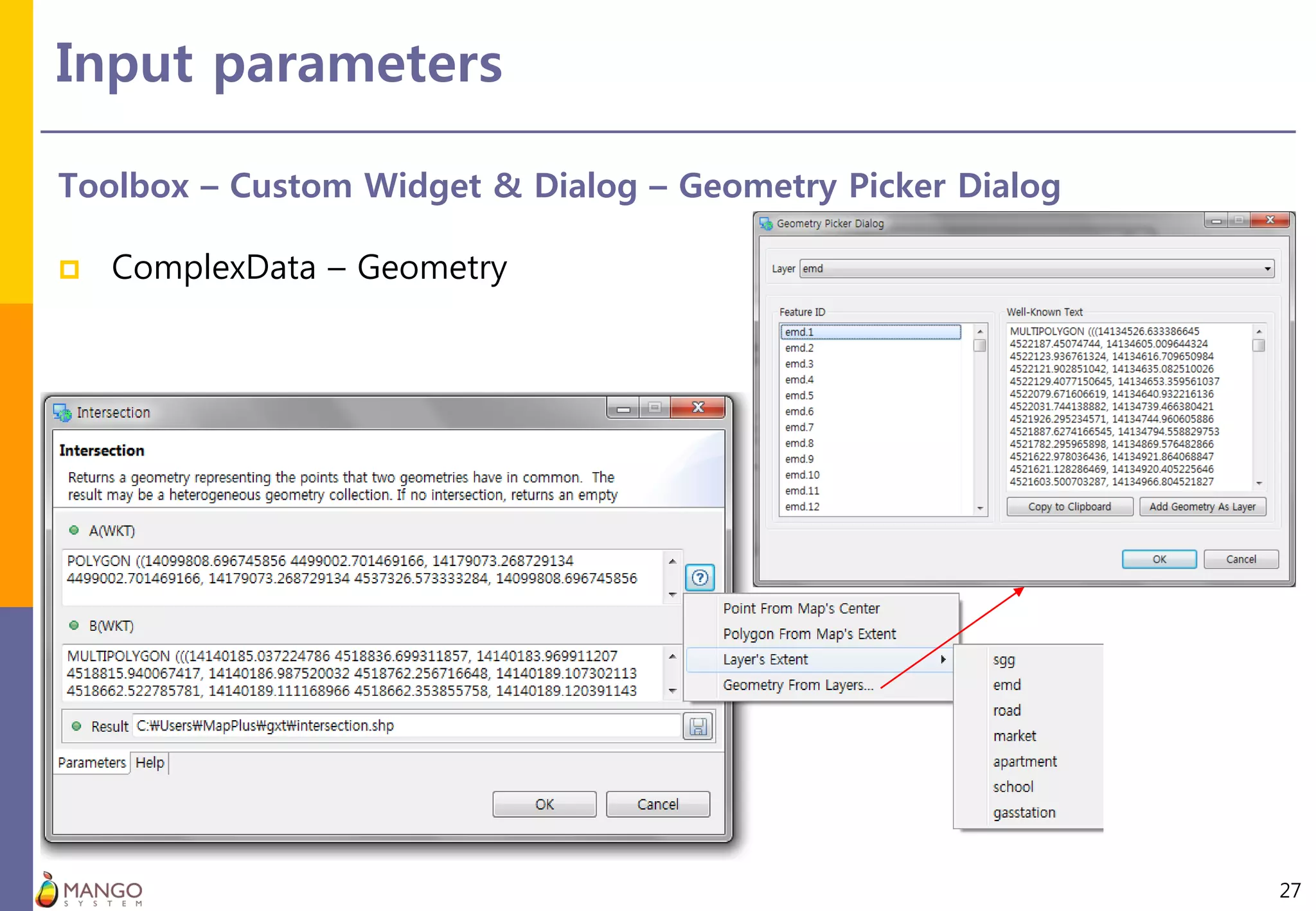Select feature emd.11 in list
The width and height of the screenshot is (1316, 911).
(x=871, y=491)
